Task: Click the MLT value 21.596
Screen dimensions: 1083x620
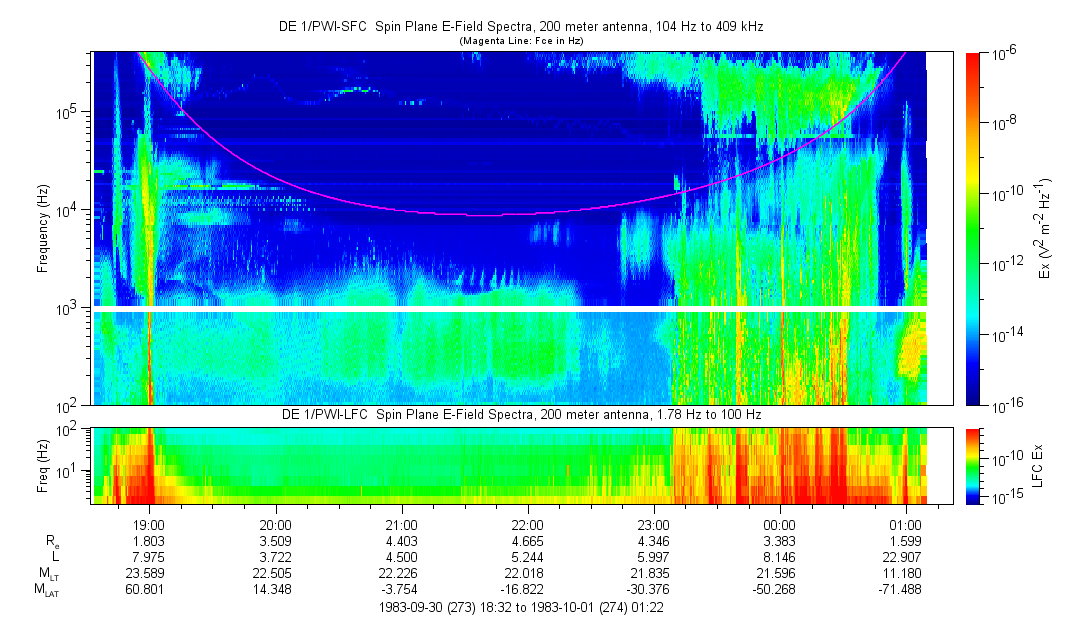Action: (x=777, y=573)
